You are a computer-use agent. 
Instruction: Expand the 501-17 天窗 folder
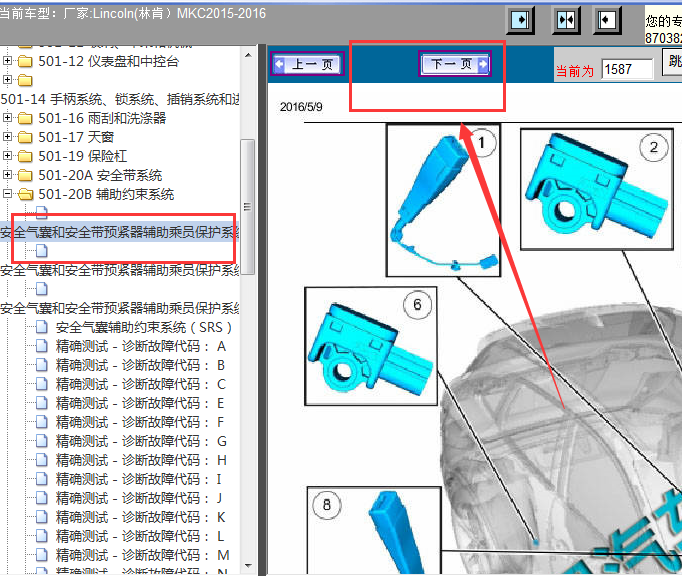[x=7, y=137]
